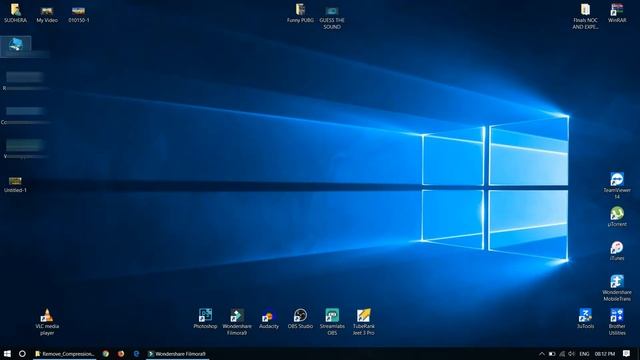The width and height of the screenshot is (640, 360).
Task: Launch Streamlabs OBS shortcut
Action: [332, 322]
